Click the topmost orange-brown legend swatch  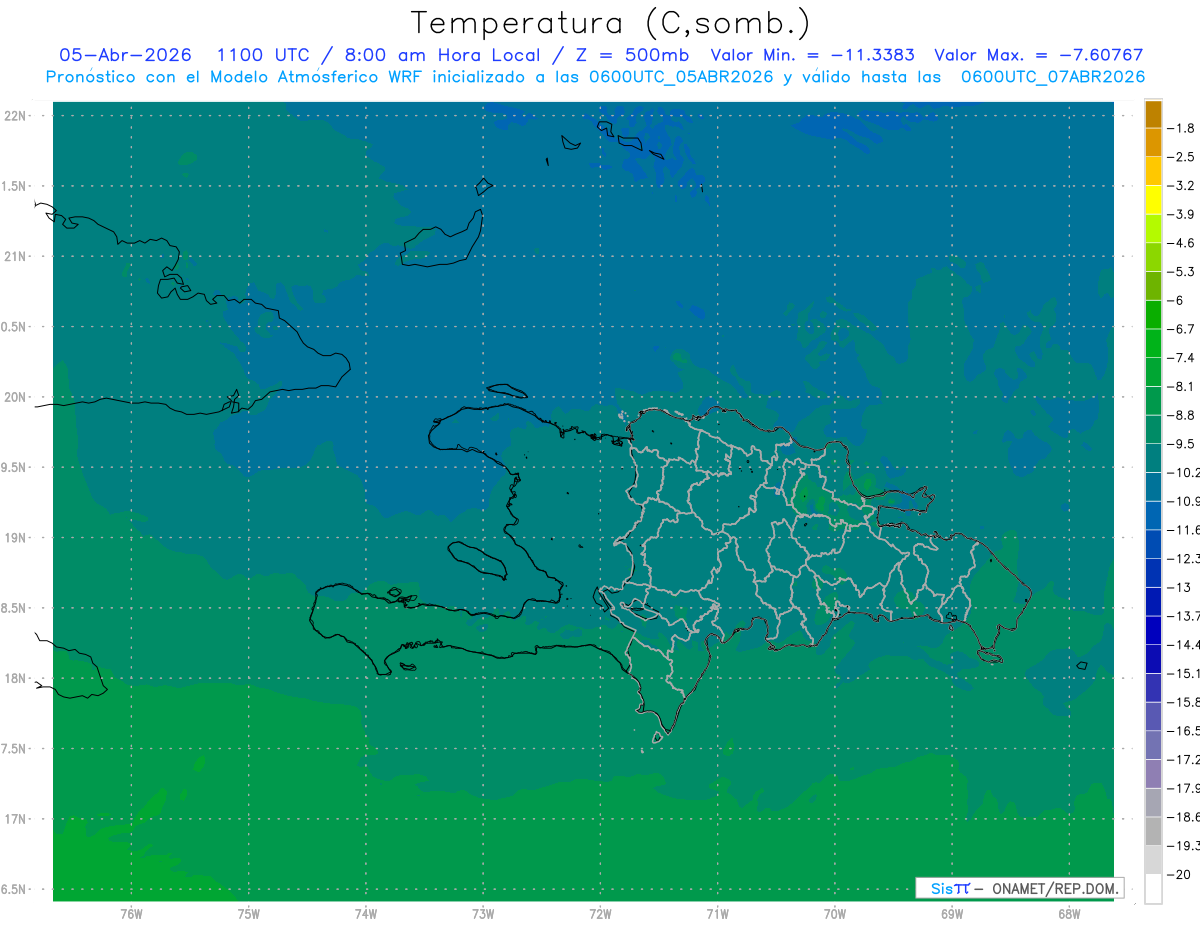(x=1153, y=115)
